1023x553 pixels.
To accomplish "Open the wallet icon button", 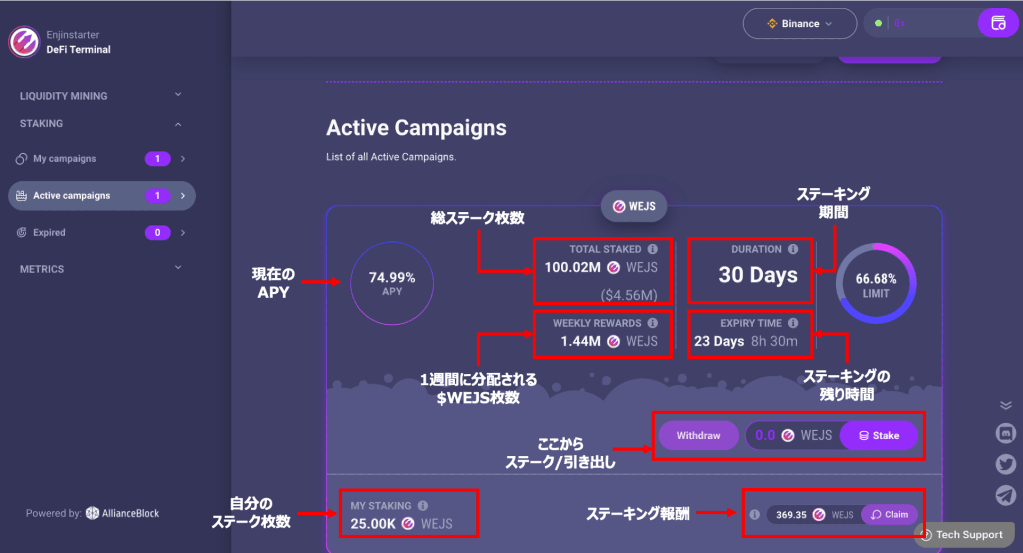I will pyautogui.click(x=997, y=23).
